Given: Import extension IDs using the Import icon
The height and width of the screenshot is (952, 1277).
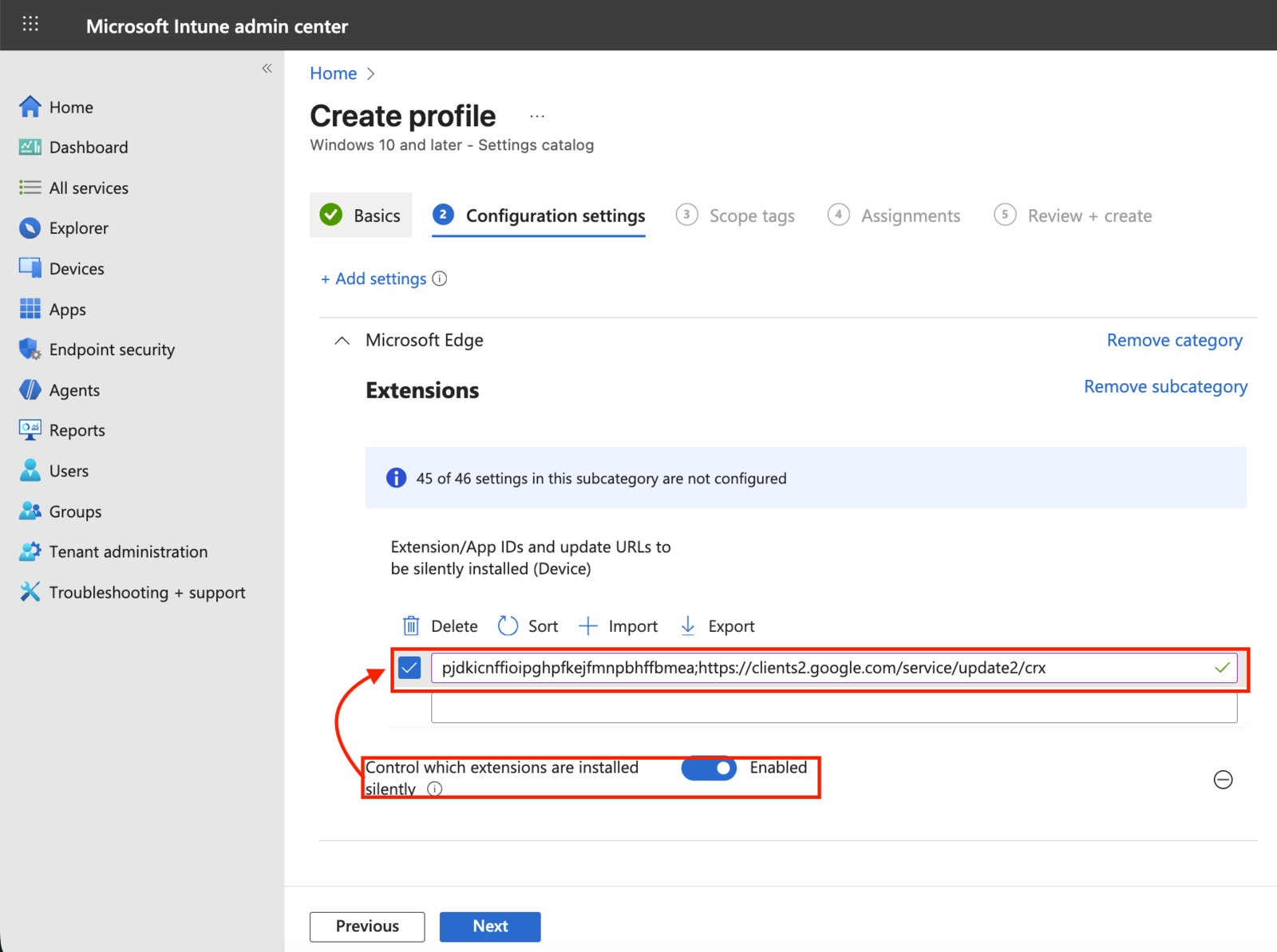Looking at the screenshot, I should tap(589, 626).
